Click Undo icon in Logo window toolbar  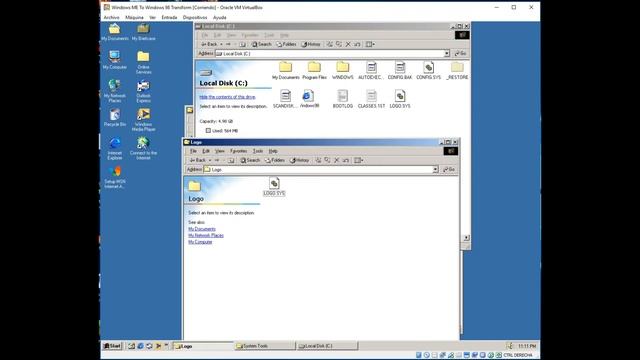345,160
